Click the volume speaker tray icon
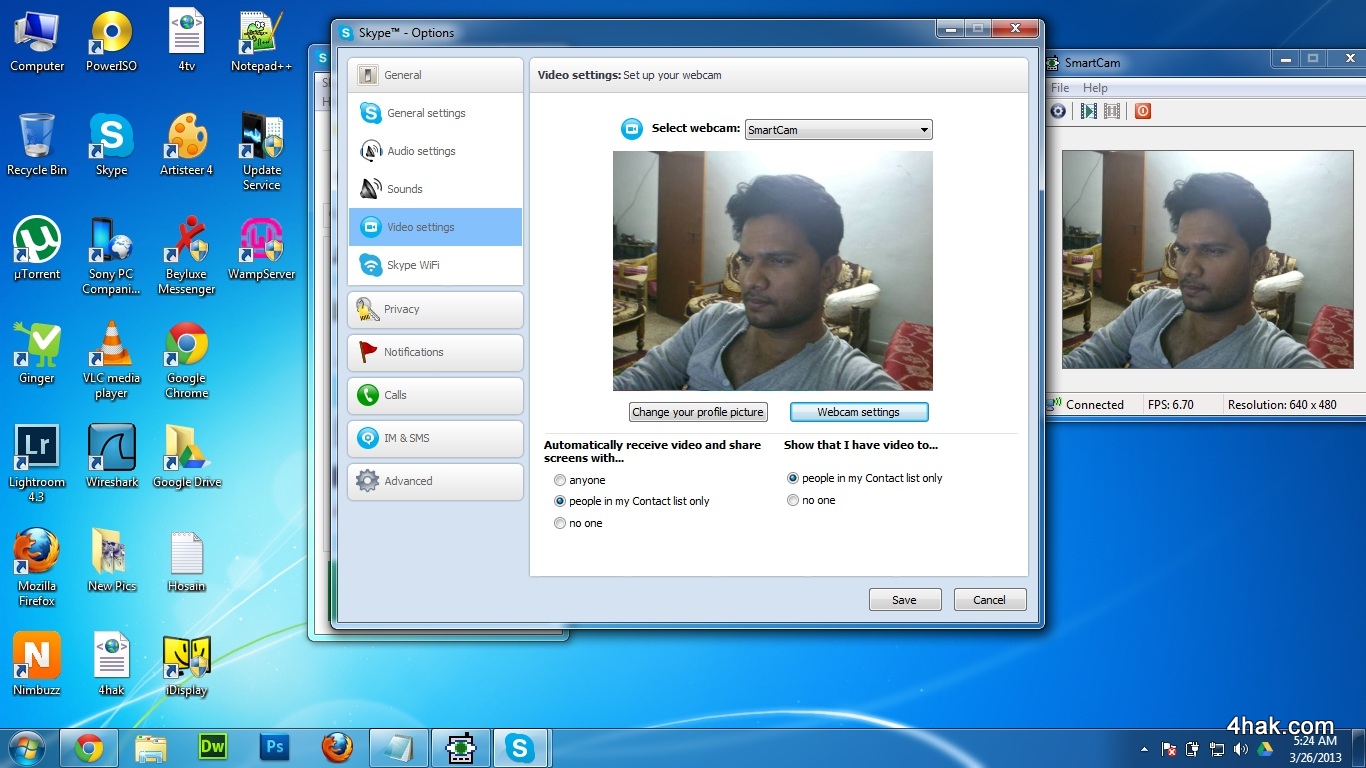Image resolution: width=1366 pixels, height=768 pixels. [x=1241, y=749]
